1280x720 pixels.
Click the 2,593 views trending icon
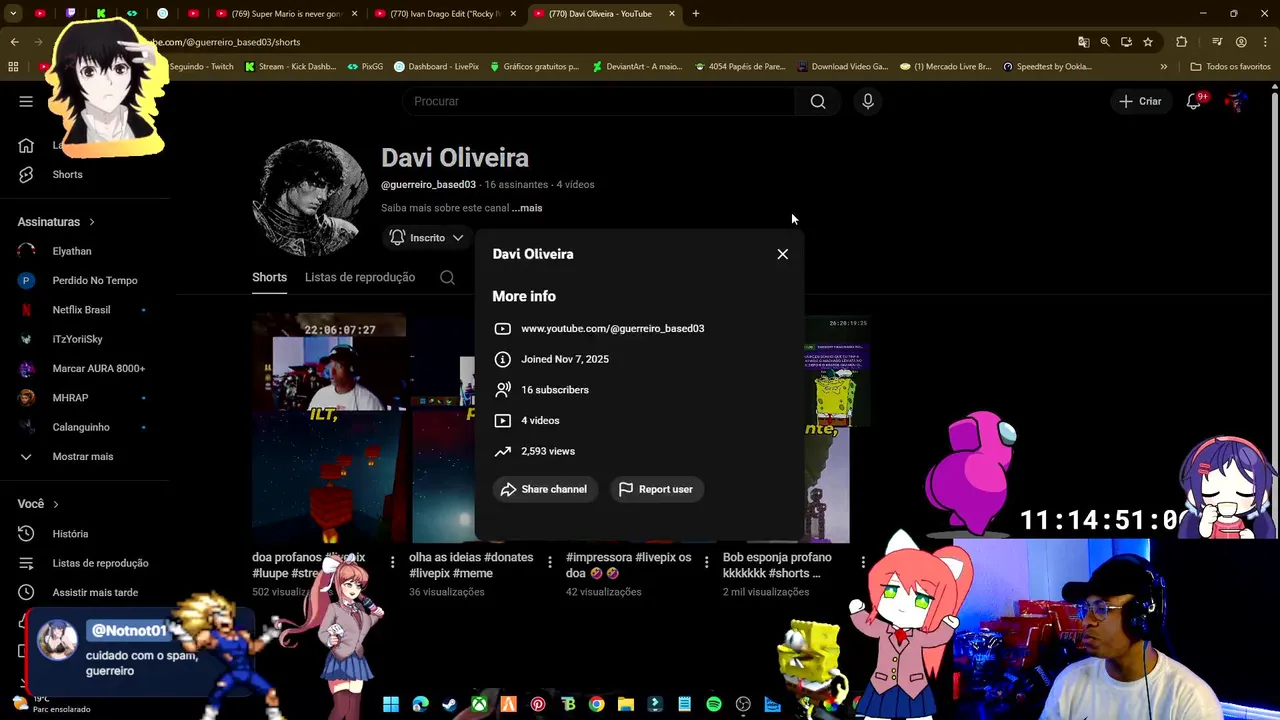502,451
